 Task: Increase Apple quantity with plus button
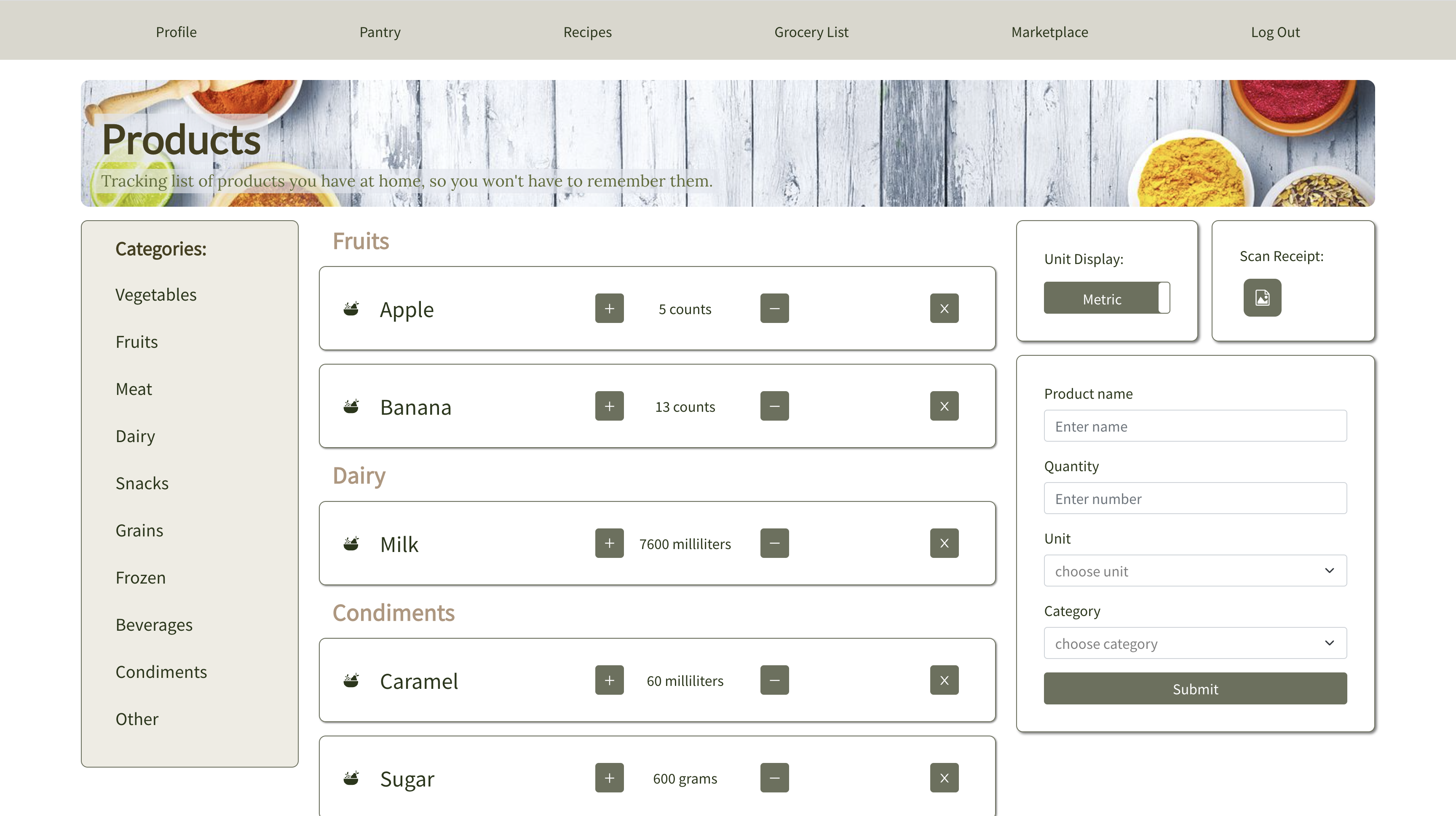[609, 308]
